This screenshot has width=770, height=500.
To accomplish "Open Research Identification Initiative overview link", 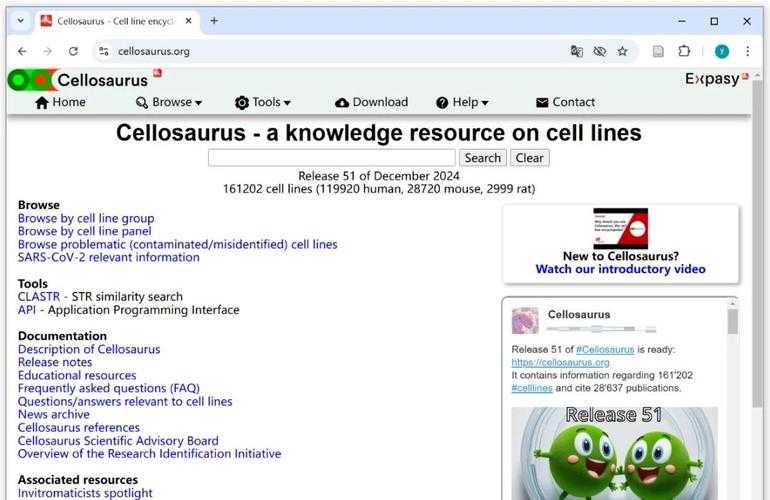I will pos(149,453).
